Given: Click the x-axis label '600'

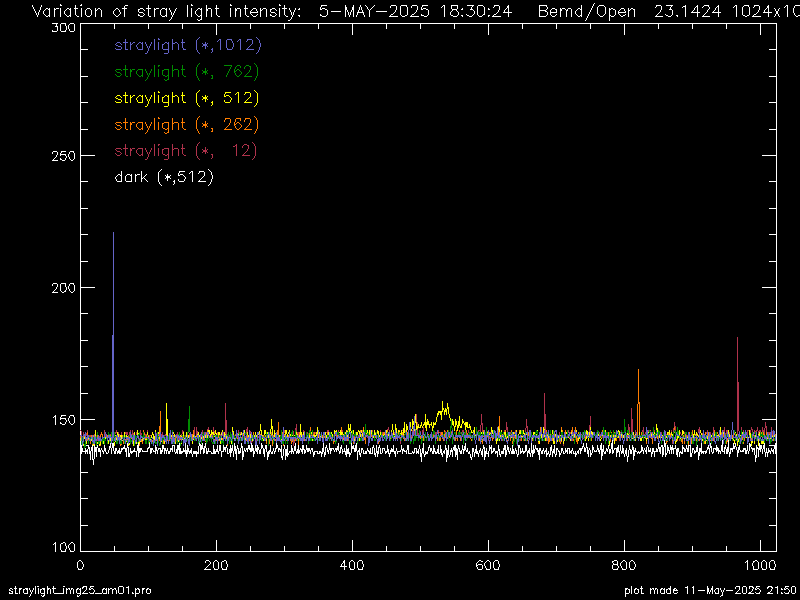Looking at the screenshot, I should pos(488,565).
